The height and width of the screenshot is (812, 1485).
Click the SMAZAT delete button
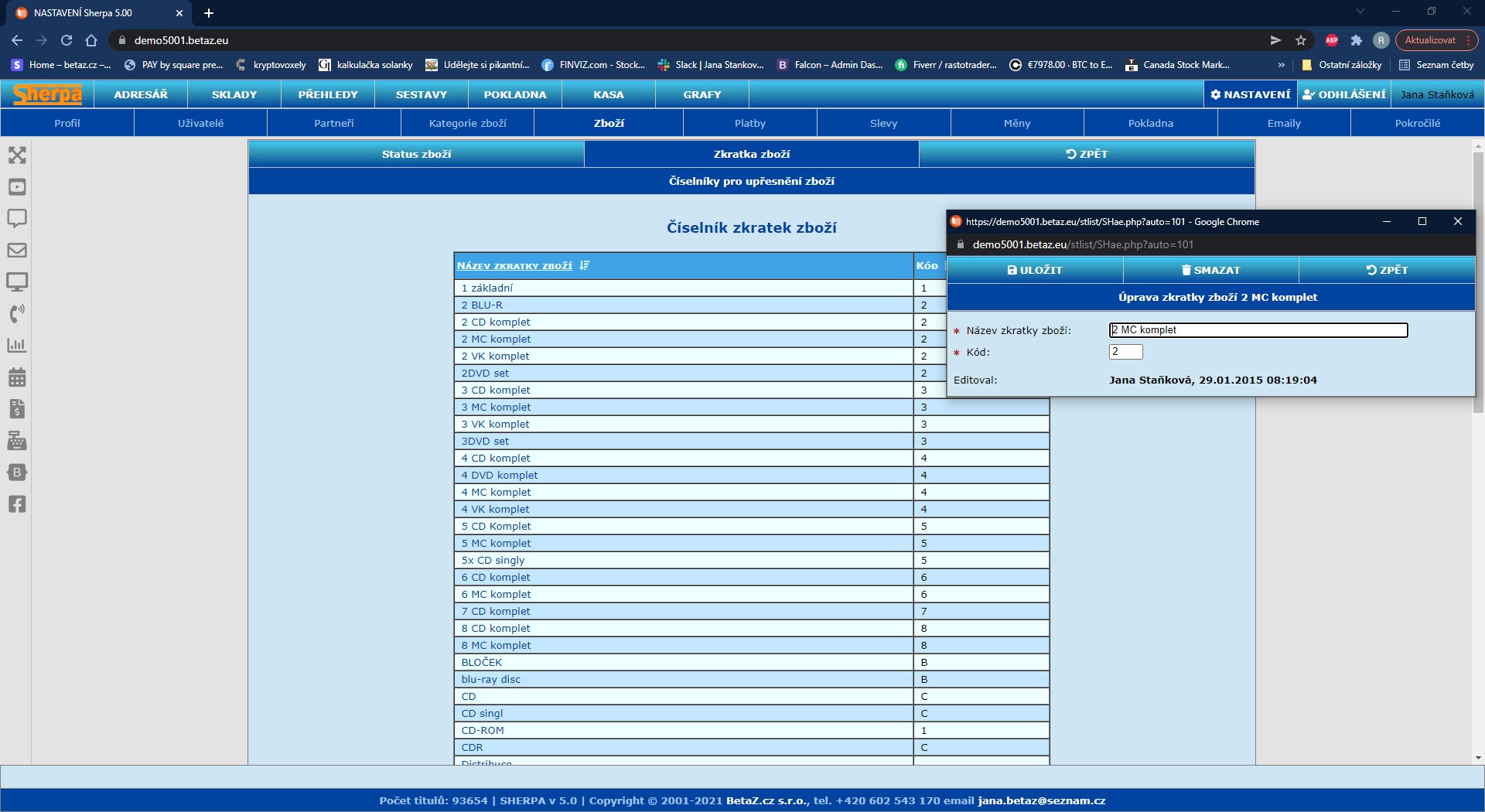pos(1210,270)
